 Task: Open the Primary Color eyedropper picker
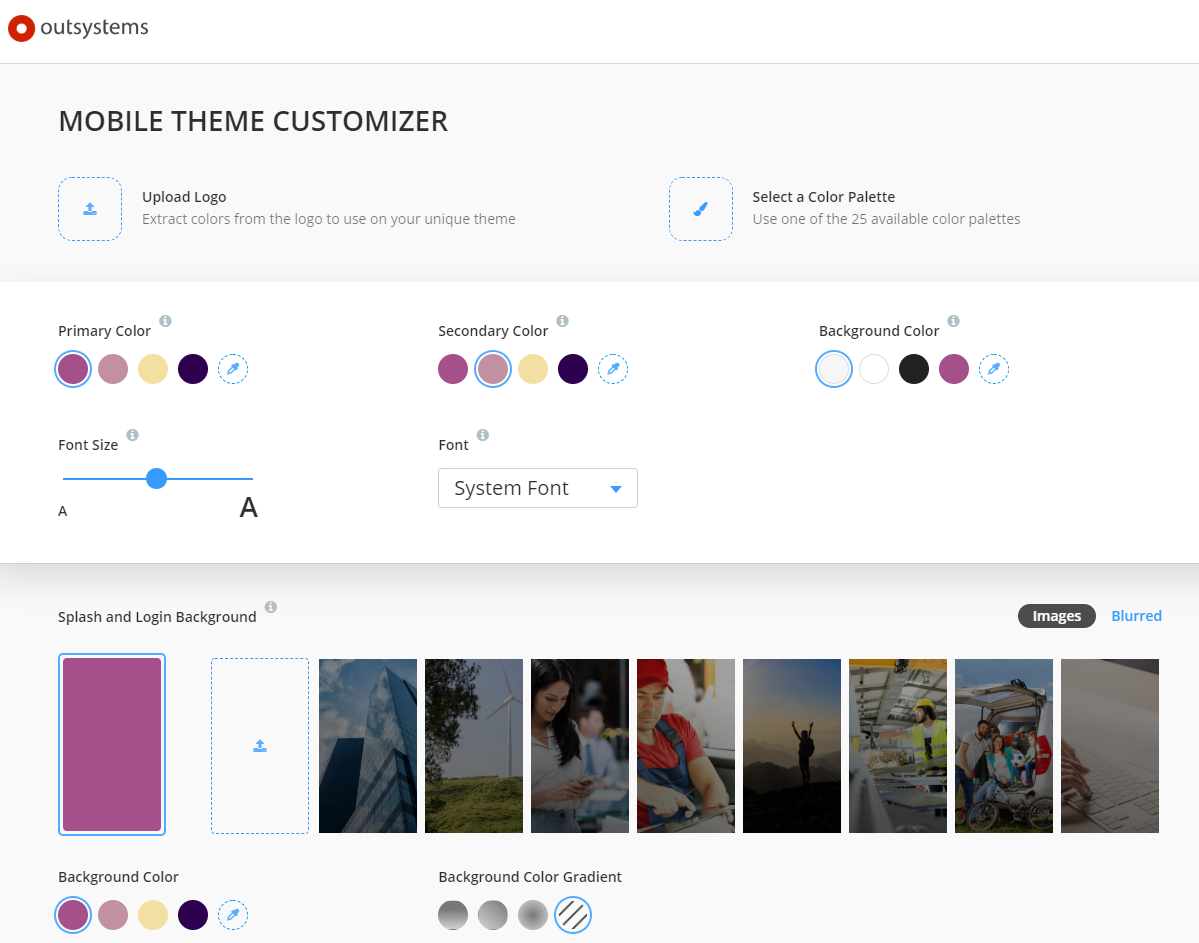click(x=233, y=369)
